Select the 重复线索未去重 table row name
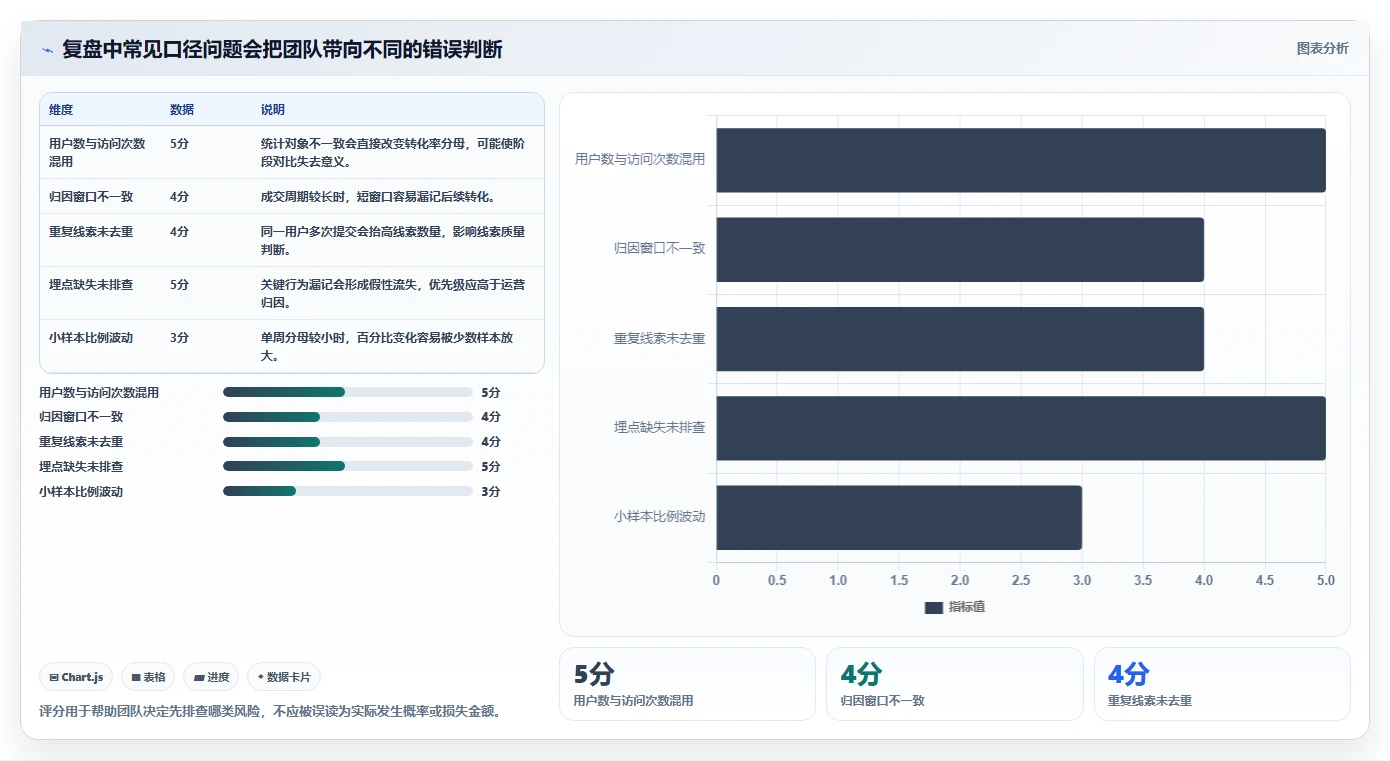Image resolution: width=1390 pixels, height=761 pixels. 91,232
